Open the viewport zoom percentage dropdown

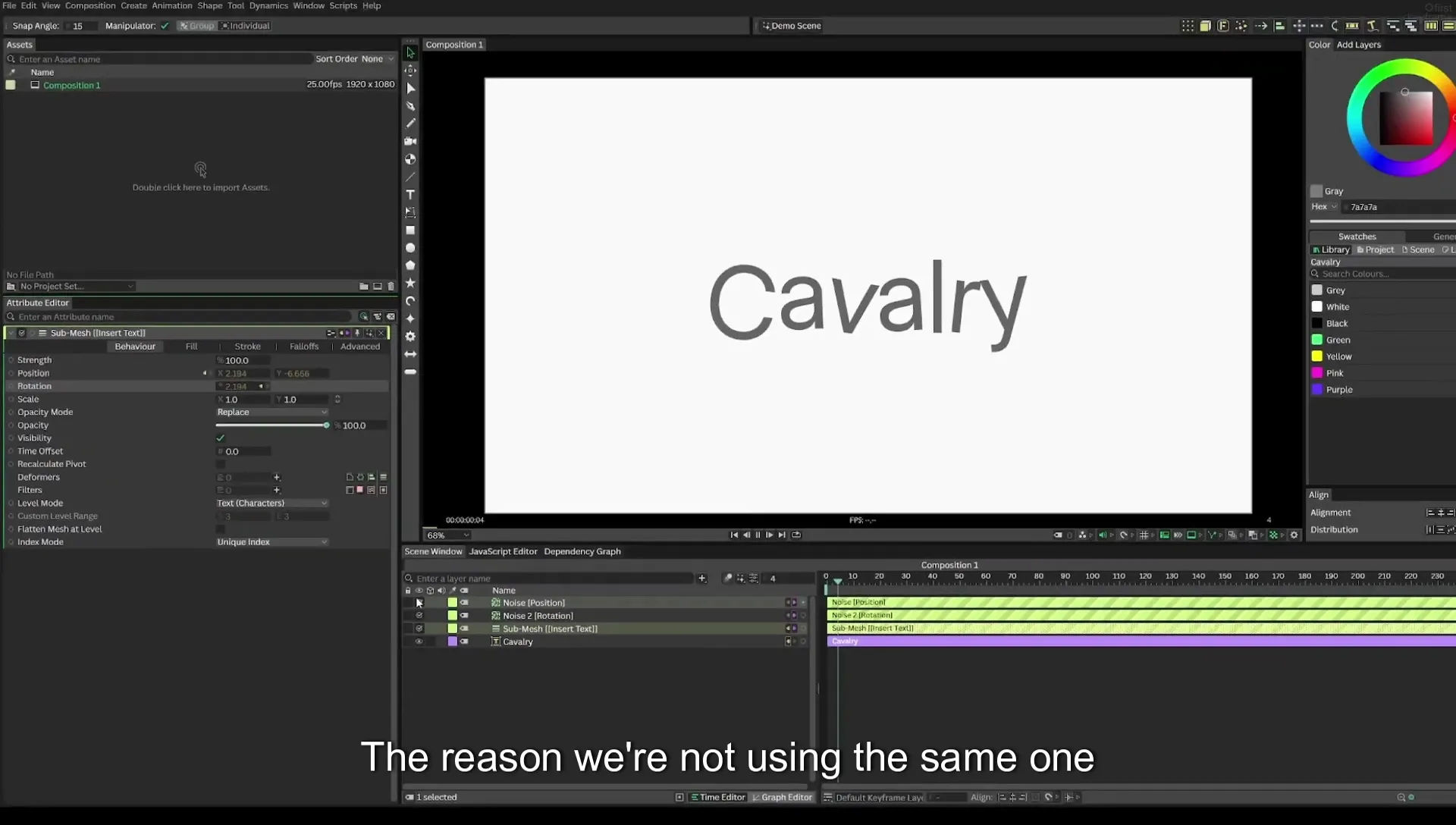[447, 535]
